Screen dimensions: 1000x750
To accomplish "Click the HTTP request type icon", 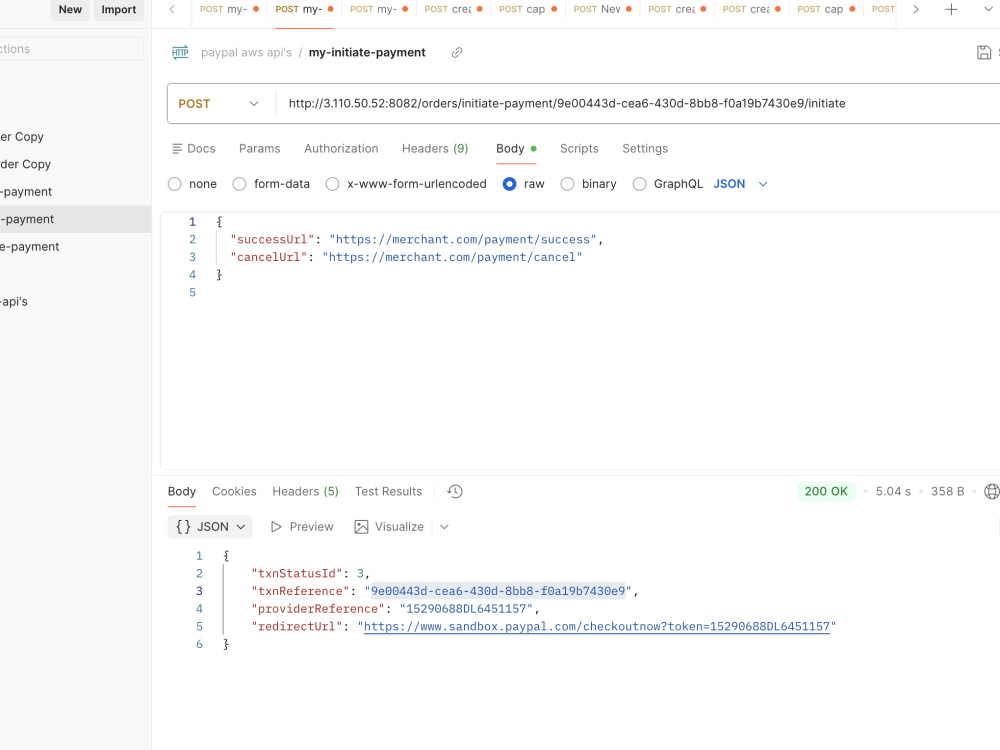I will point(180,52).
